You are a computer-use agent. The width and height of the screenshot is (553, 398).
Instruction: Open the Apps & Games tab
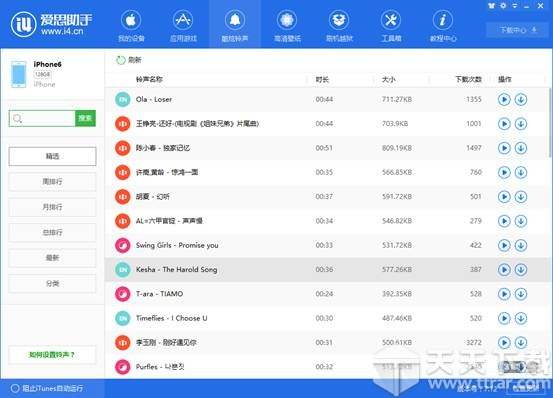click(x=183, y=26)
